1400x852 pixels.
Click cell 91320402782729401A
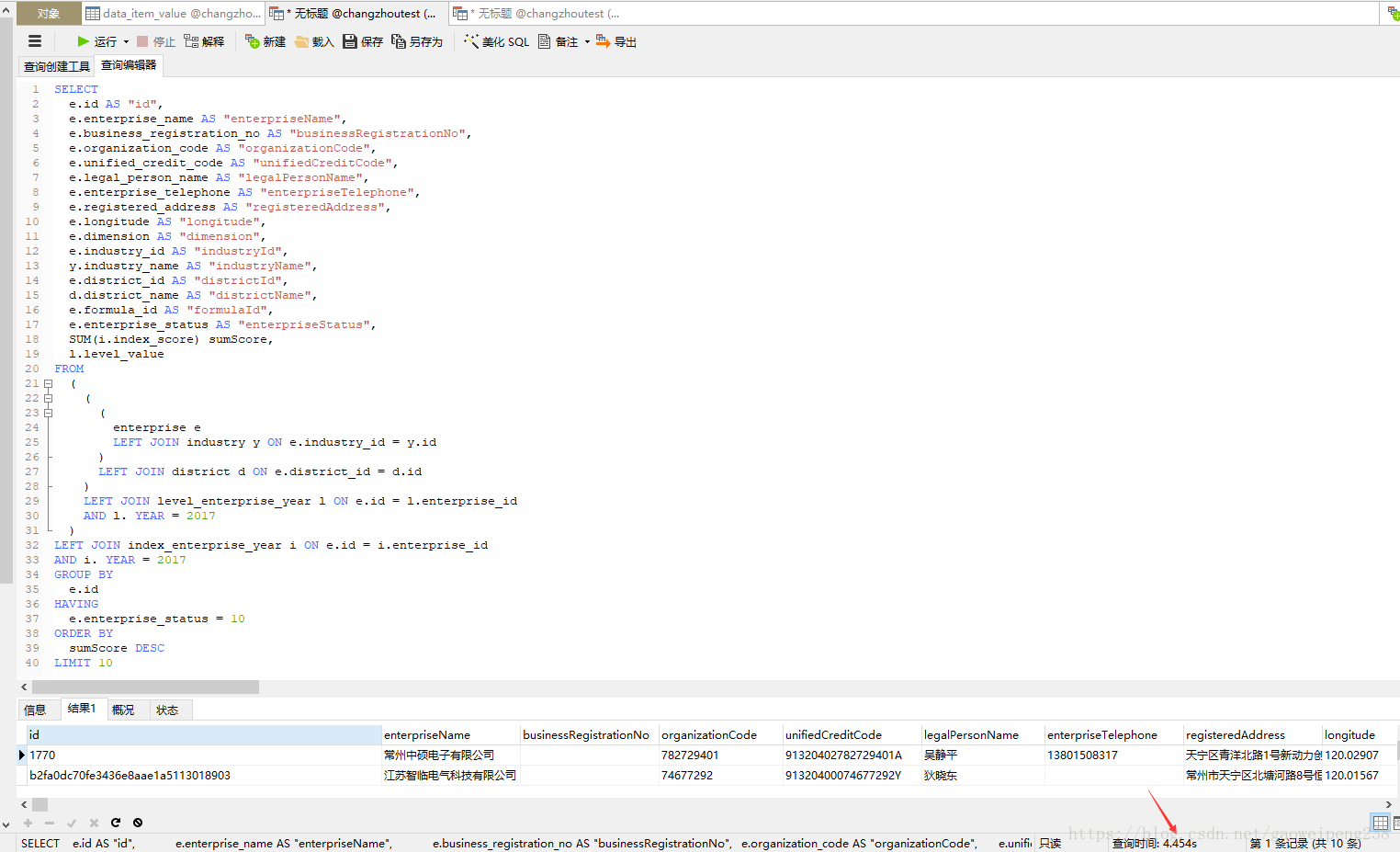tap(852, 755)
